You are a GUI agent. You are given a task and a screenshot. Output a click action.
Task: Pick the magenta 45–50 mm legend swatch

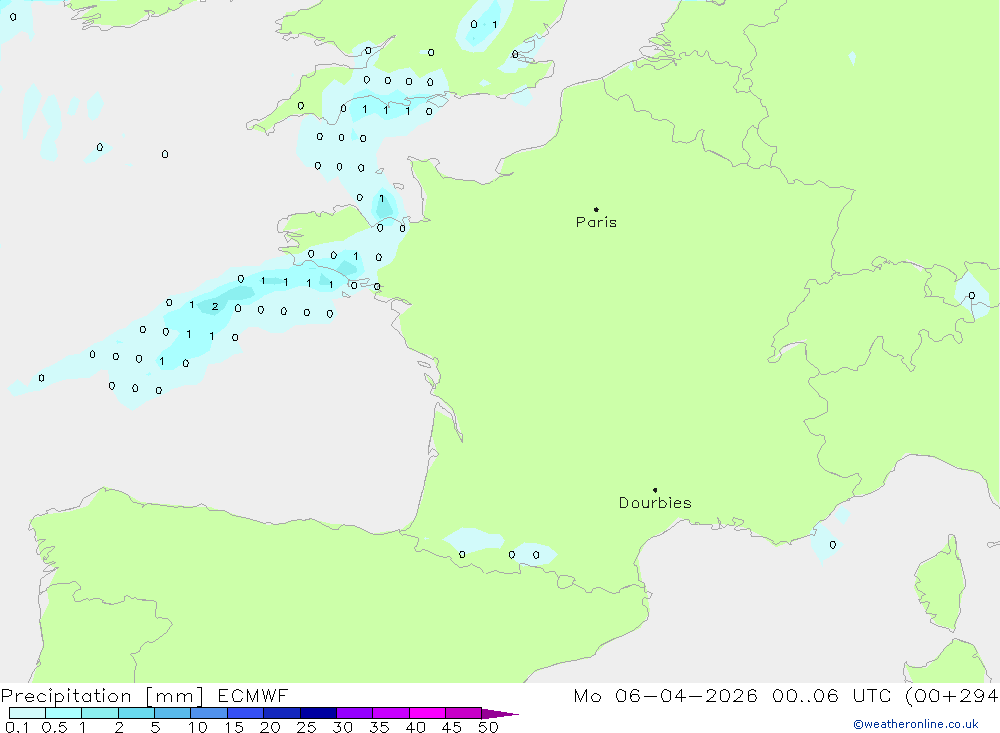click(x=462, y=713)
